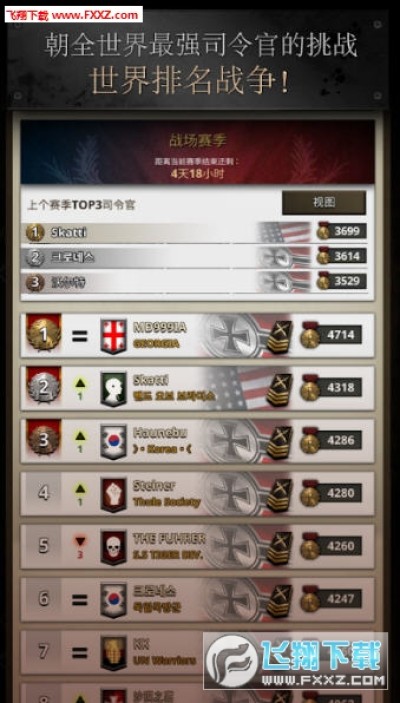This screenshot has width=400, height=703.
Task: Click the red down arrow beside THE FUHRER
Action: 80,547
